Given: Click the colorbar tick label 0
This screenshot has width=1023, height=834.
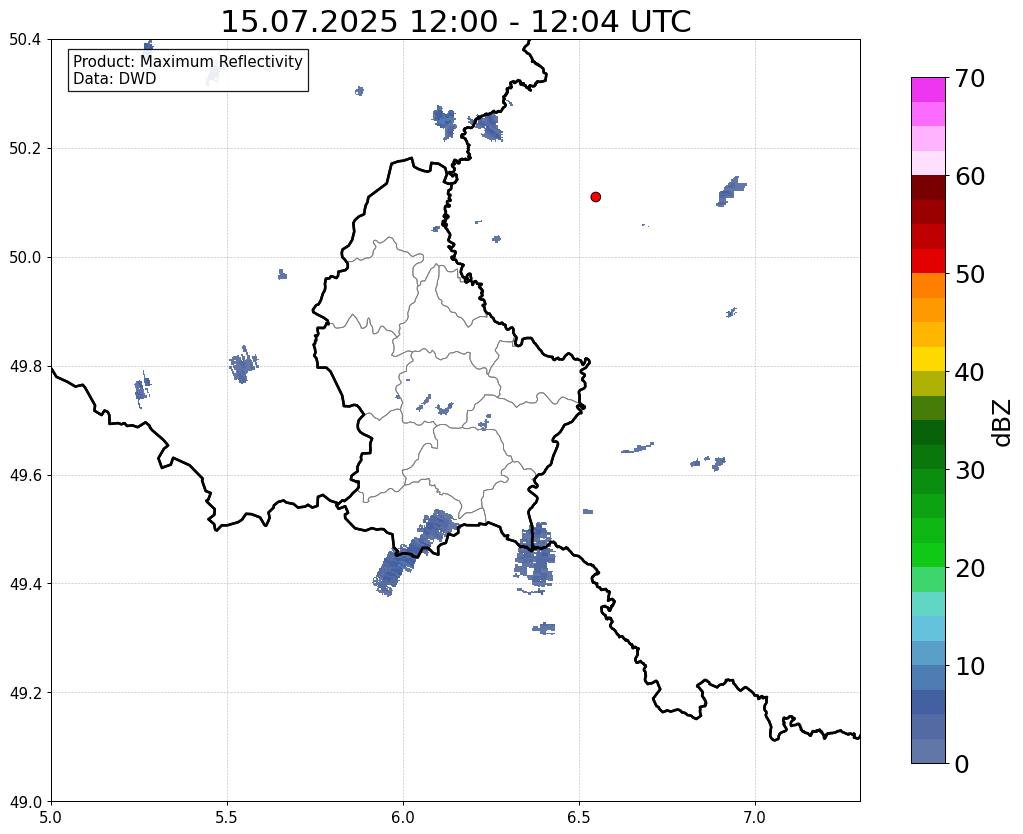Looking at the screenshot, I should pos(962,764).
